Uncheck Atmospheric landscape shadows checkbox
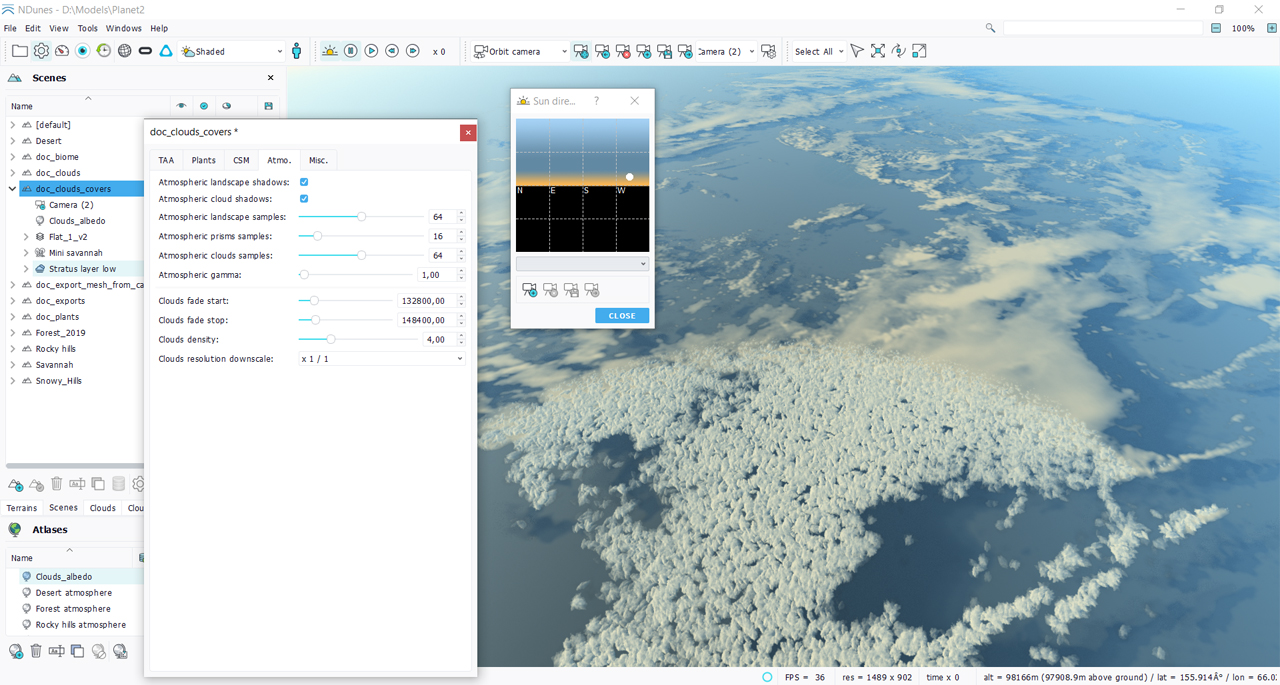 304,182
